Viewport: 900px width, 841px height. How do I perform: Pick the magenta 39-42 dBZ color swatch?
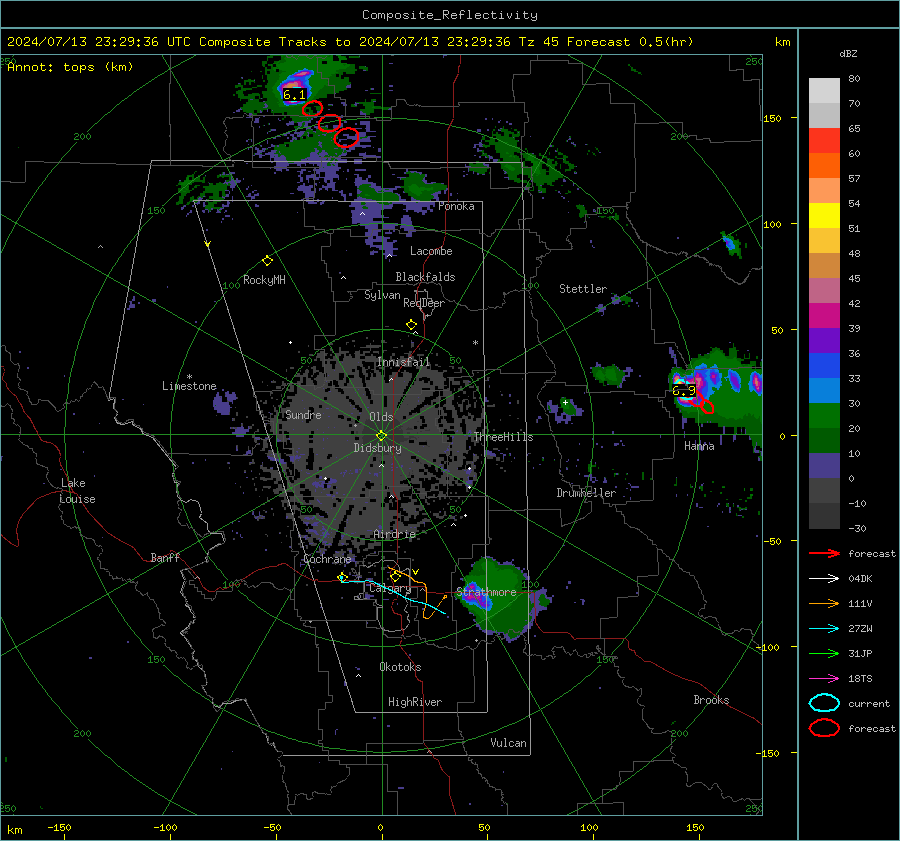824,315
